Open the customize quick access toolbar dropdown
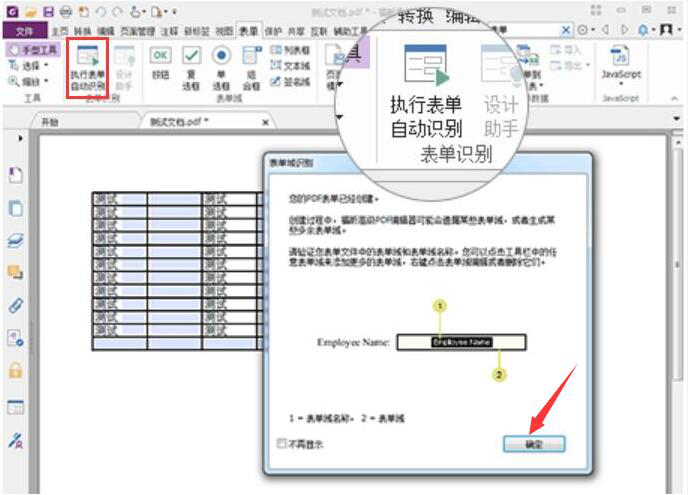This screenshot has height=495, width=688. click(175, 12)
